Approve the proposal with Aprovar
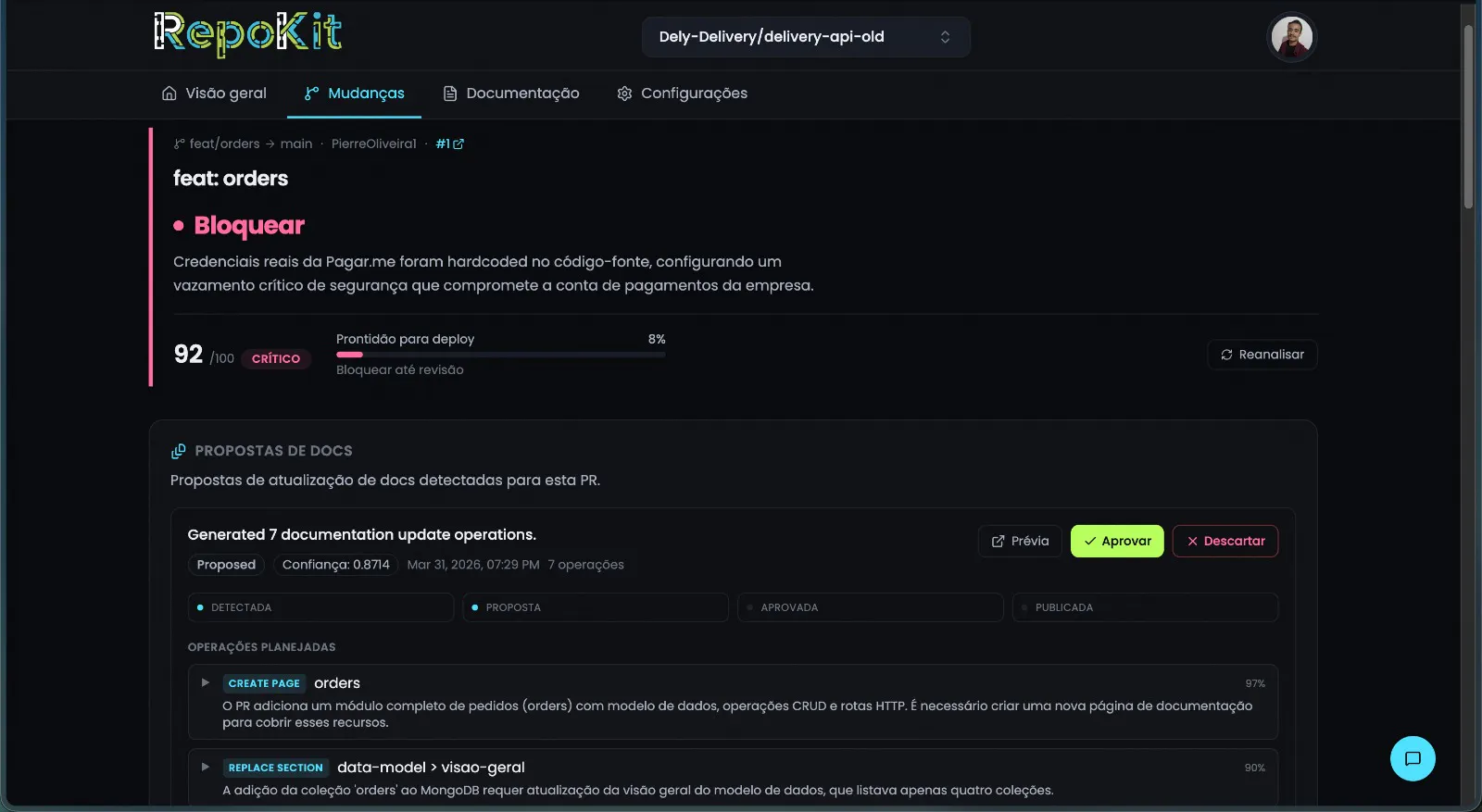Screen dimensions: 1482x812 1117,541
